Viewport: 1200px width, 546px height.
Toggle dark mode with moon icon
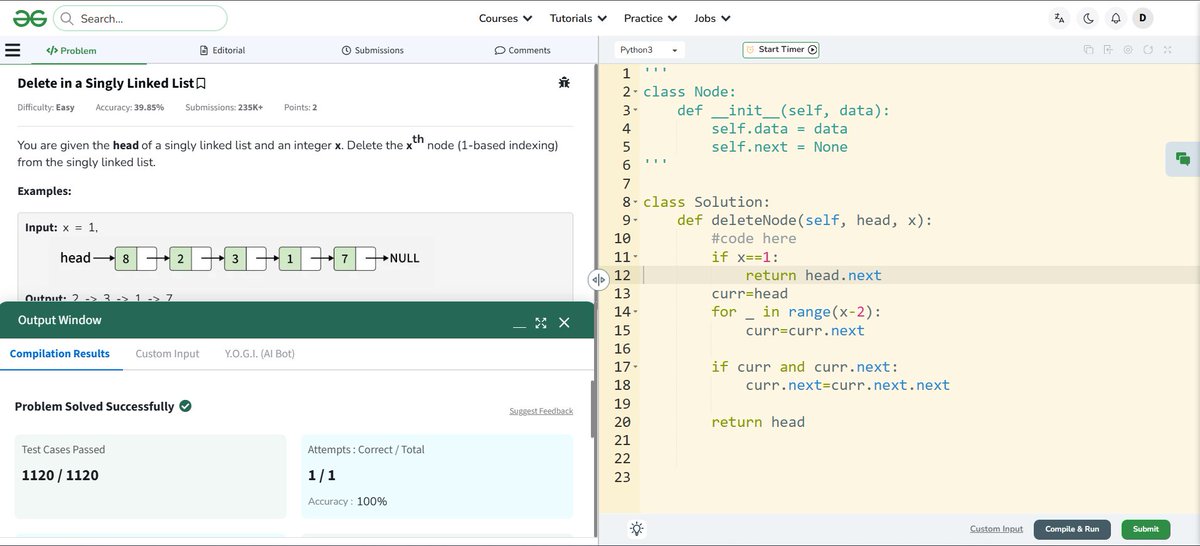click(1088, 18)
